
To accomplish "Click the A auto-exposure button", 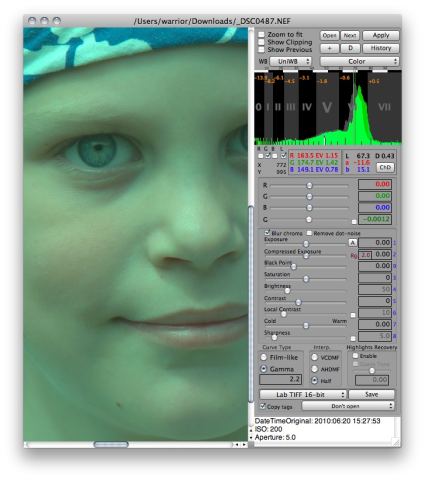I will 352,243.
